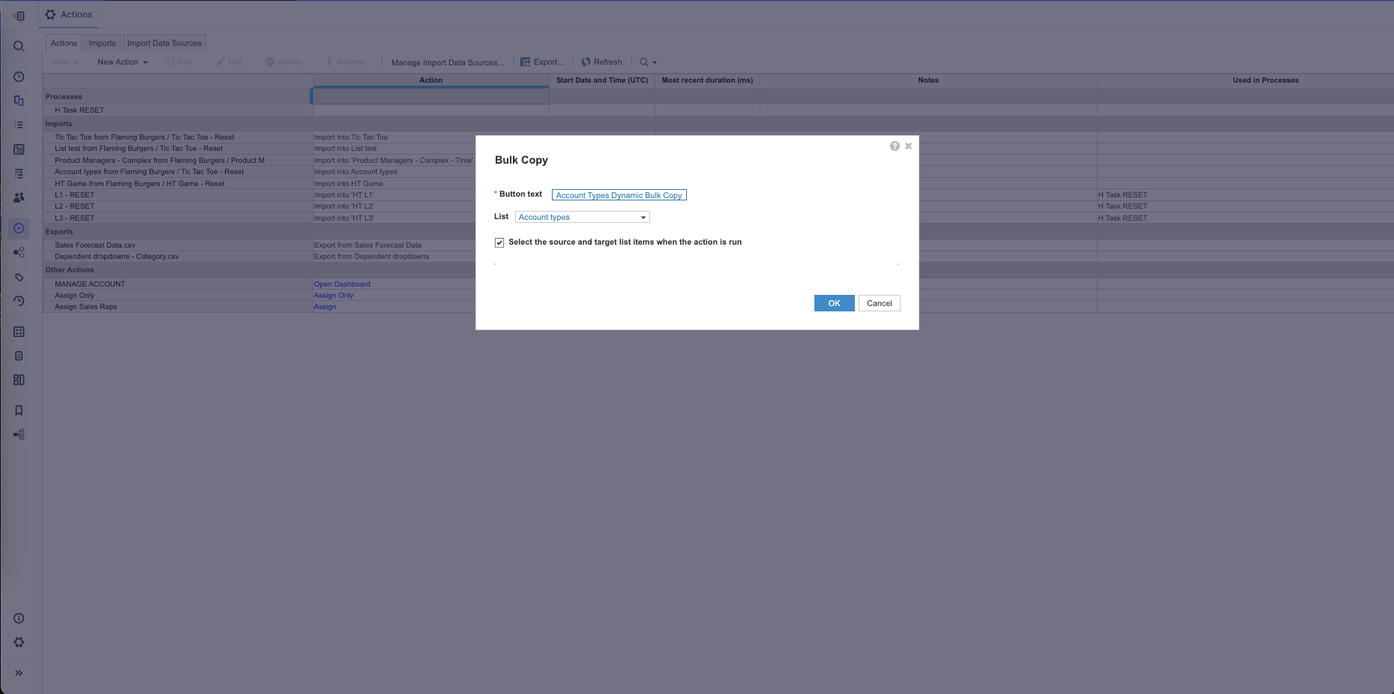Open the List dropdown showing Account types
The height and width of the screenshot is (694, 1394).
point(582,217)
